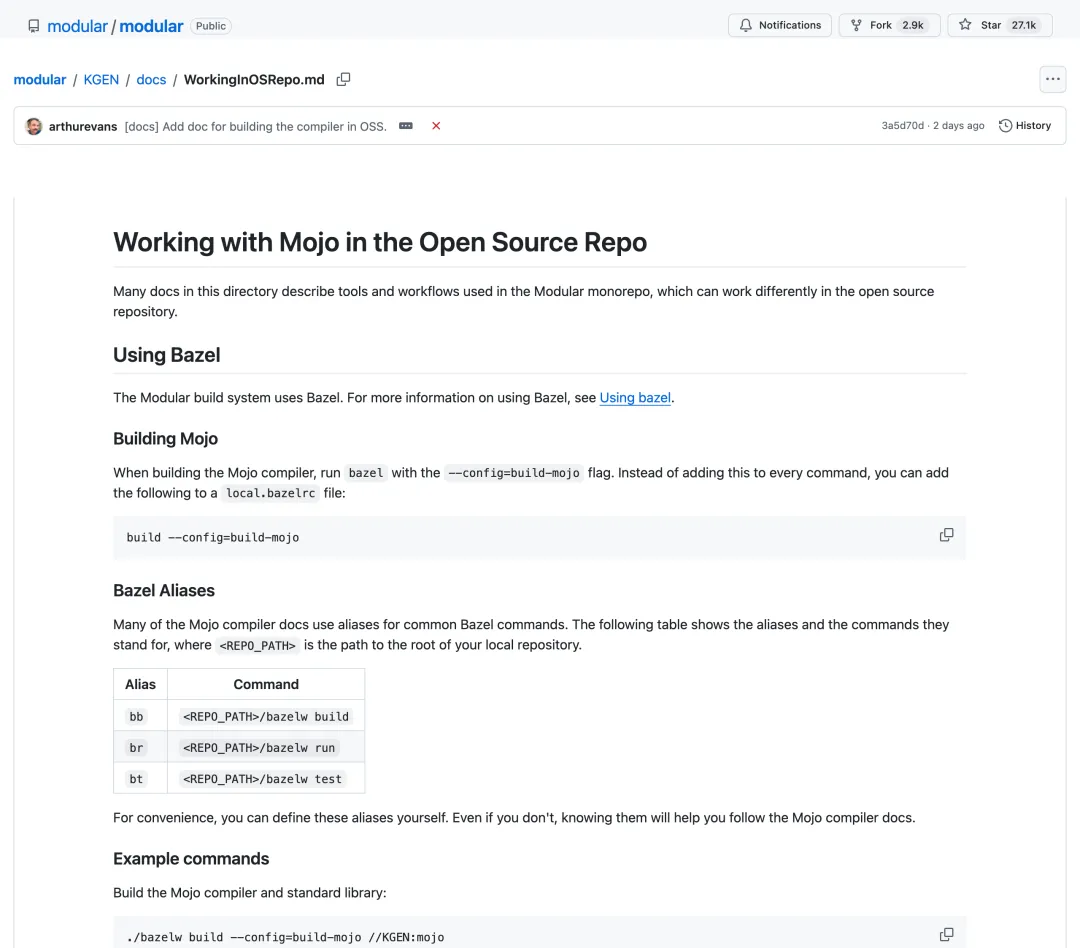Screen dimensions: 1080x948
Task: Click the inline --config=build-mojo flag text
Action: pos(514,473)
